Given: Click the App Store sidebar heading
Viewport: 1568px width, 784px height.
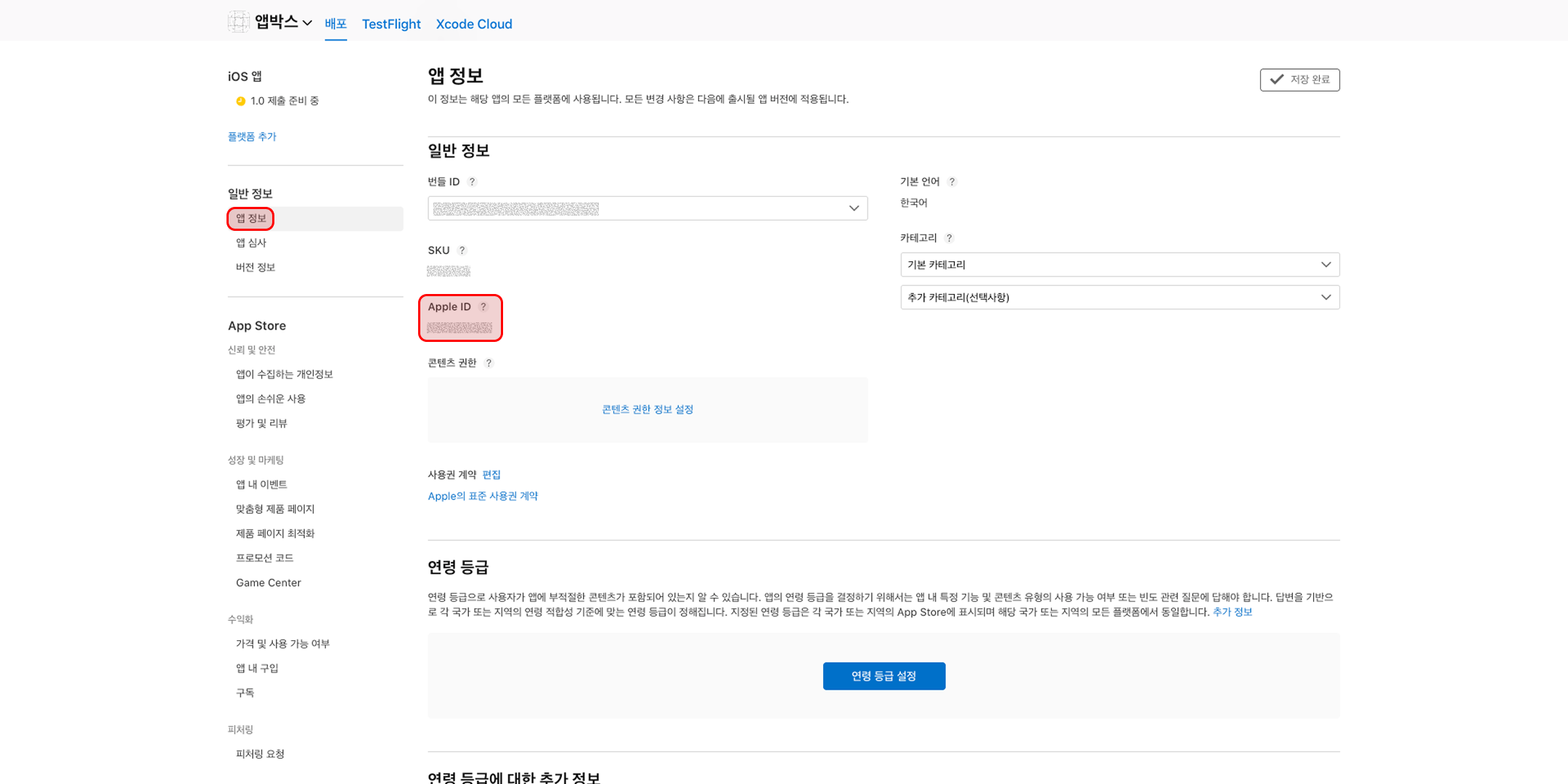Looking at the screenshot, I should (x=257, y=326).
